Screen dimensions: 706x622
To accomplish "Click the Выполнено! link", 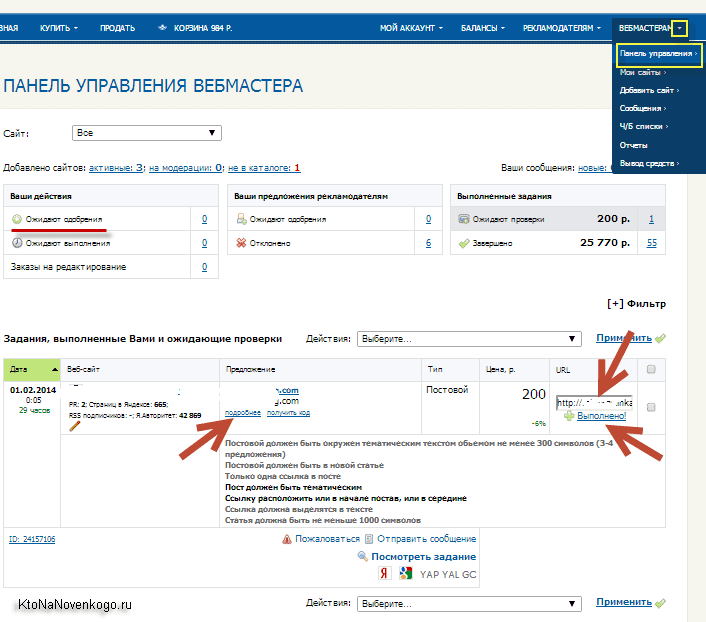I will coord(602,416).
